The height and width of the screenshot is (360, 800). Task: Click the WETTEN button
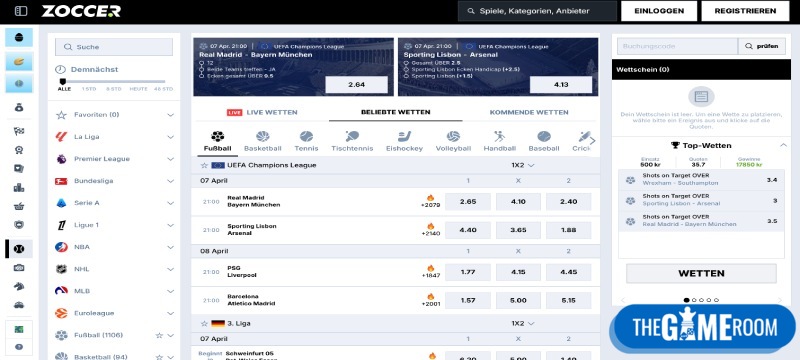(x=701, y=273)
